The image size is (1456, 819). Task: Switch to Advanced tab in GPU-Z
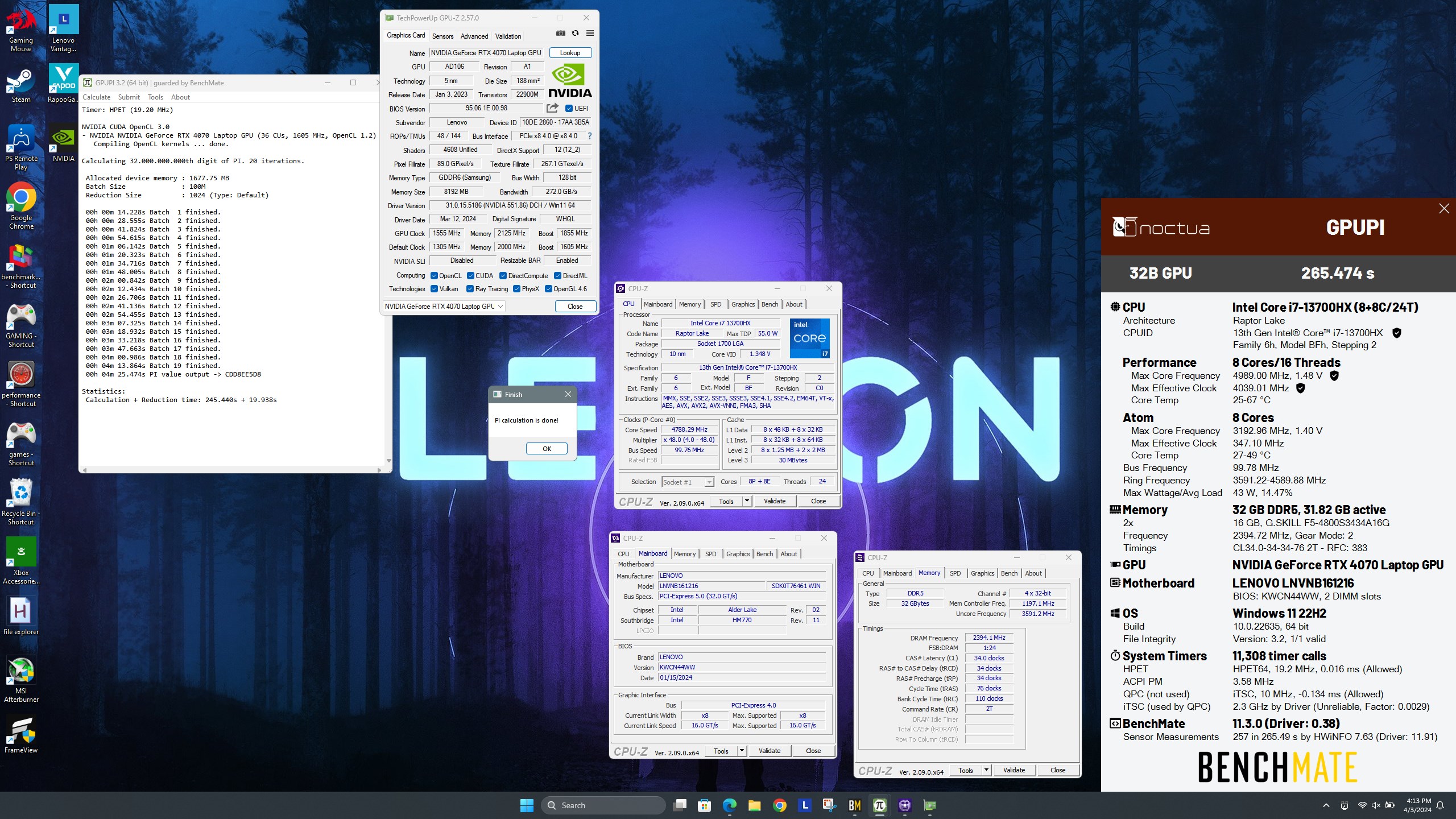tap(474, 36)
